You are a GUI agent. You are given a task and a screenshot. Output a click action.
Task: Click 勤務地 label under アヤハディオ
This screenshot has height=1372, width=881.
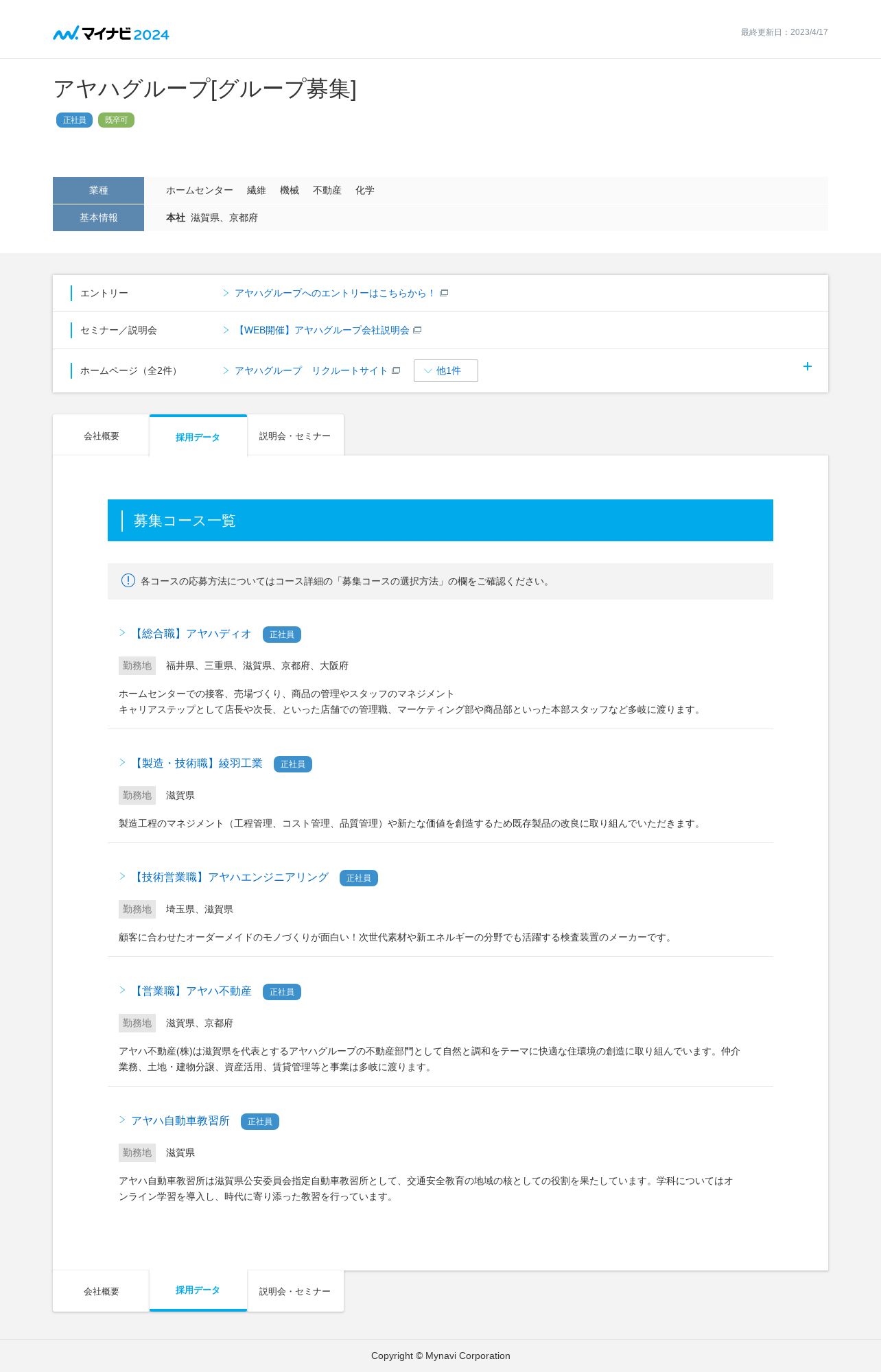(x=137, y=665)
